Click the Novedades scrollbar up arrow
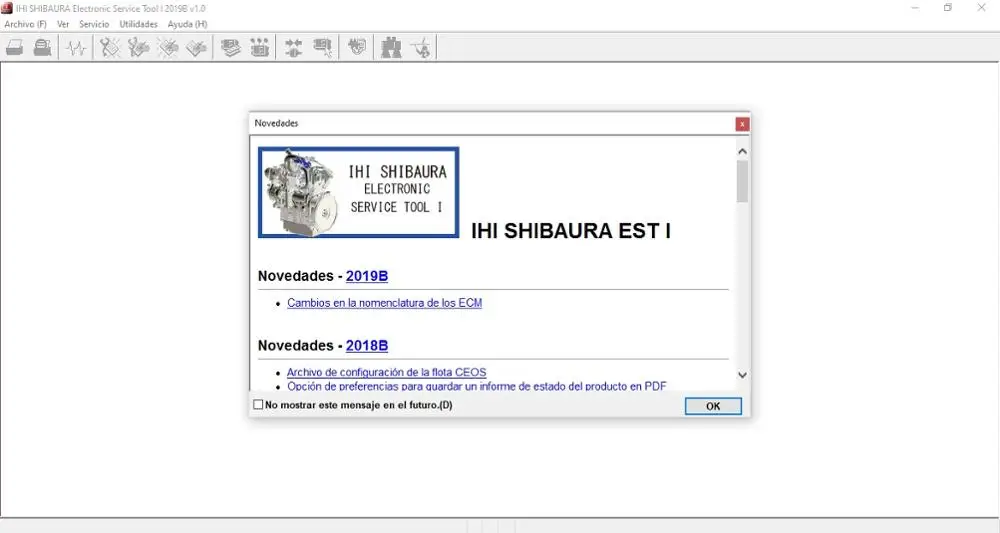 pos(742,152)
